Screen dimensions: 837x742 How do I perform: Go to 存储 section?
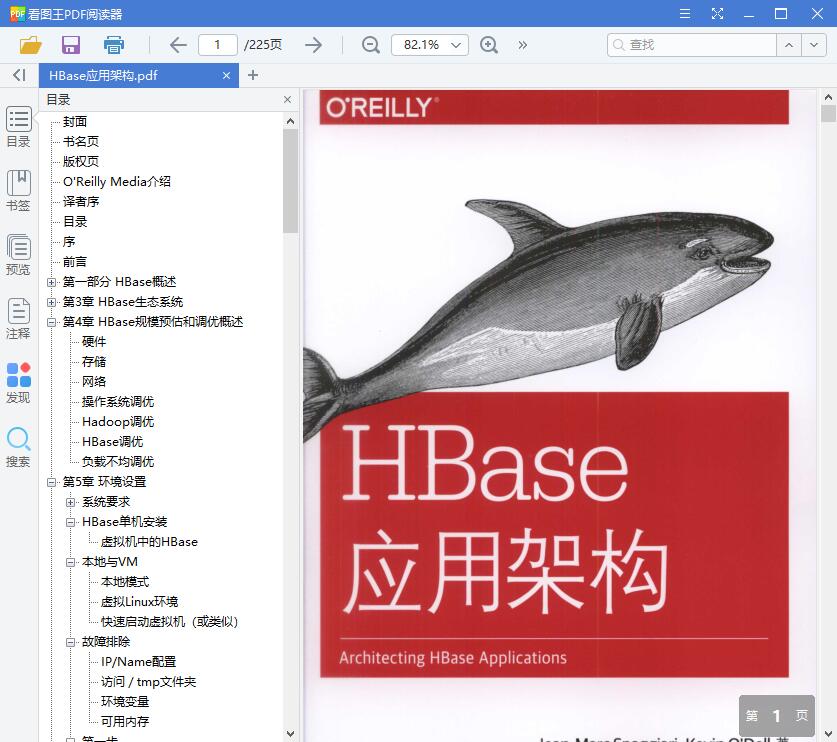click(94, 362)
